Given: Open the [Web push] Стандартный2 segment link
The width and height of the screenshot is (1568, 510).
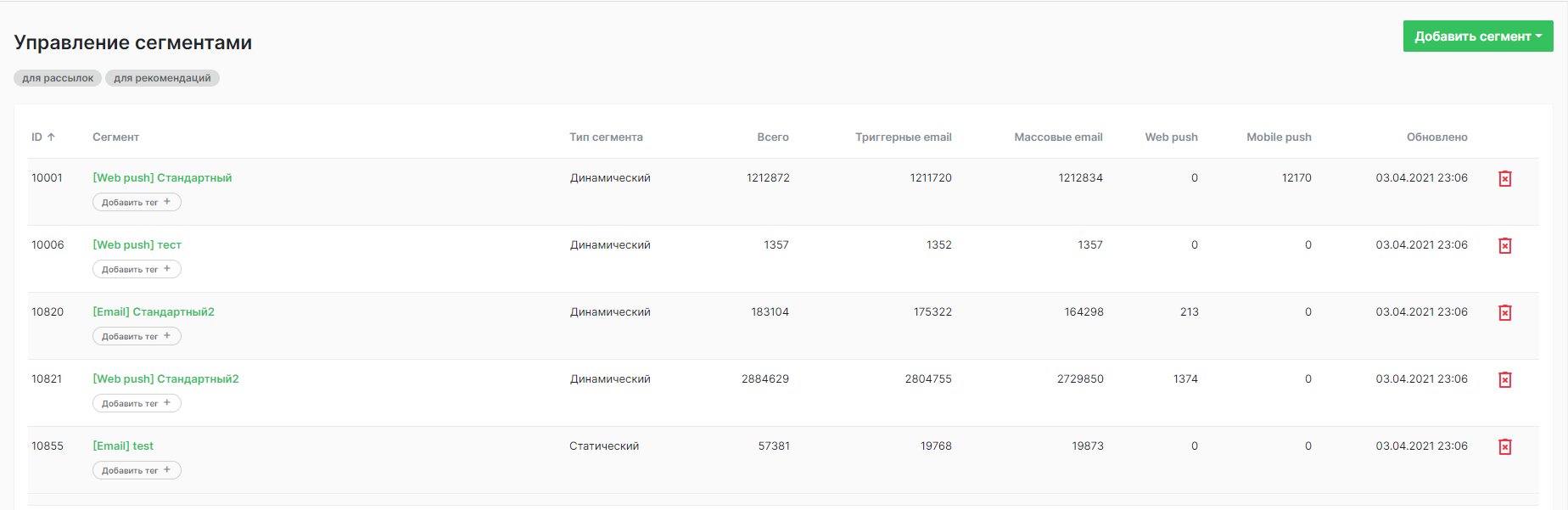Looking at the screenshot, I should coord(165,378).
